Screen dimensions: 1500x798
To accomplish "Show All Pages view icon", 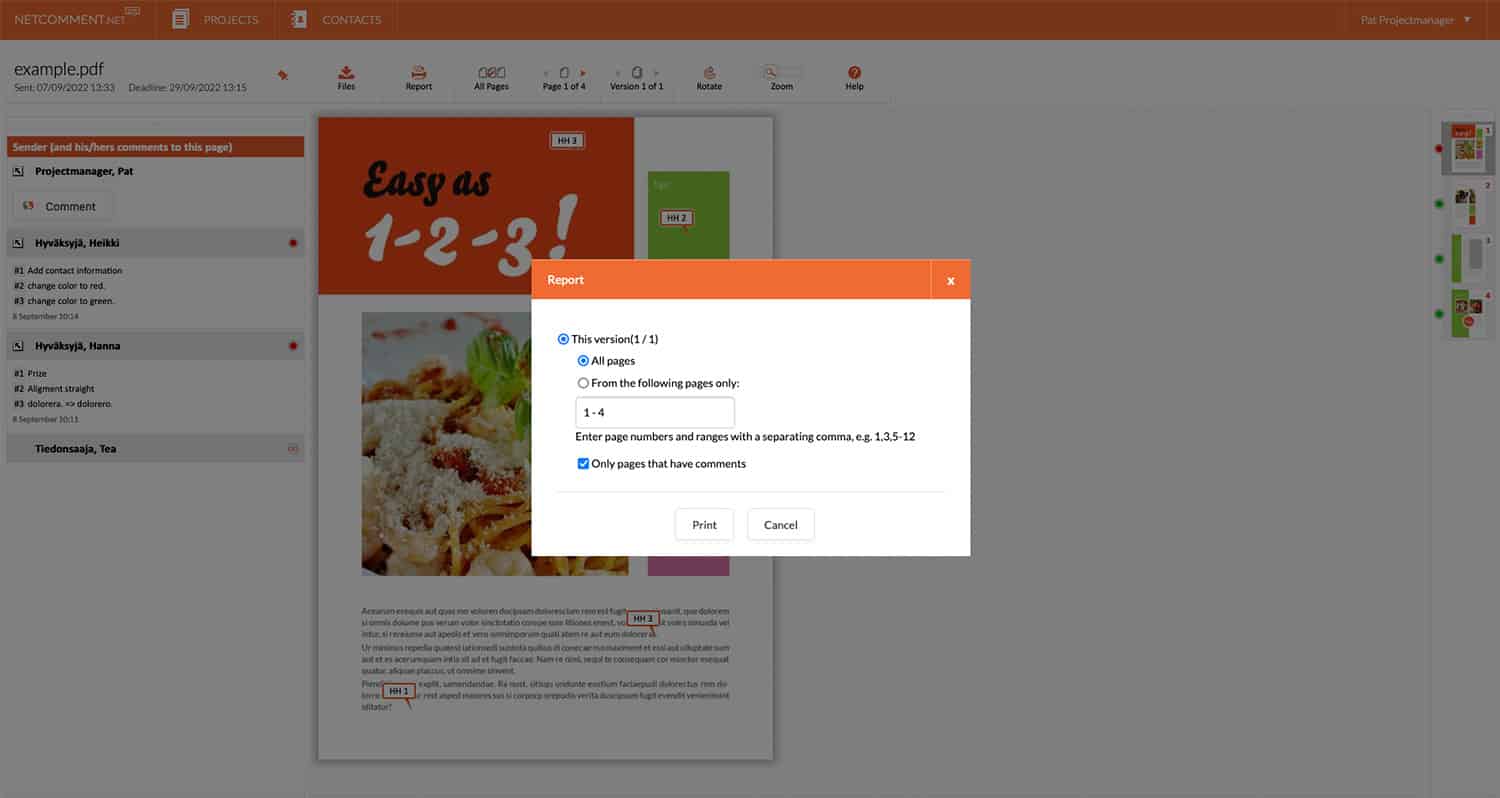I will point(491,73).
